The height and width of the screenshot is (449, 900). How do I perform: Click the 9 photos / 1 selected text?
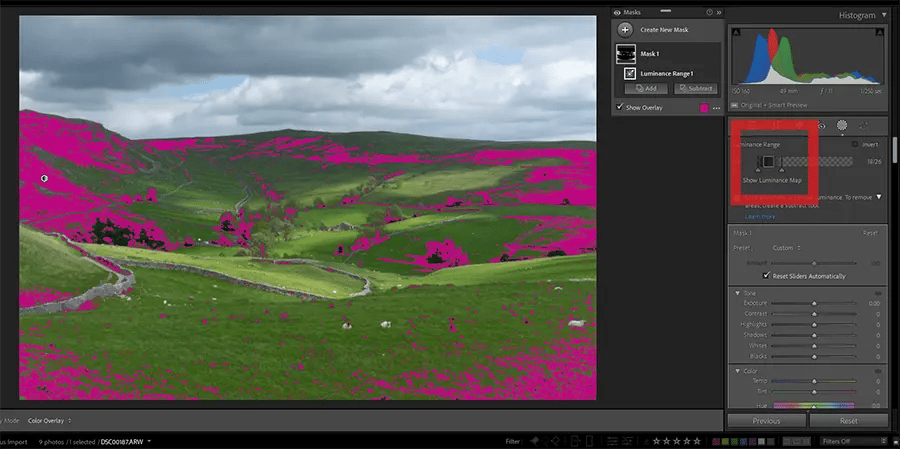68,442
